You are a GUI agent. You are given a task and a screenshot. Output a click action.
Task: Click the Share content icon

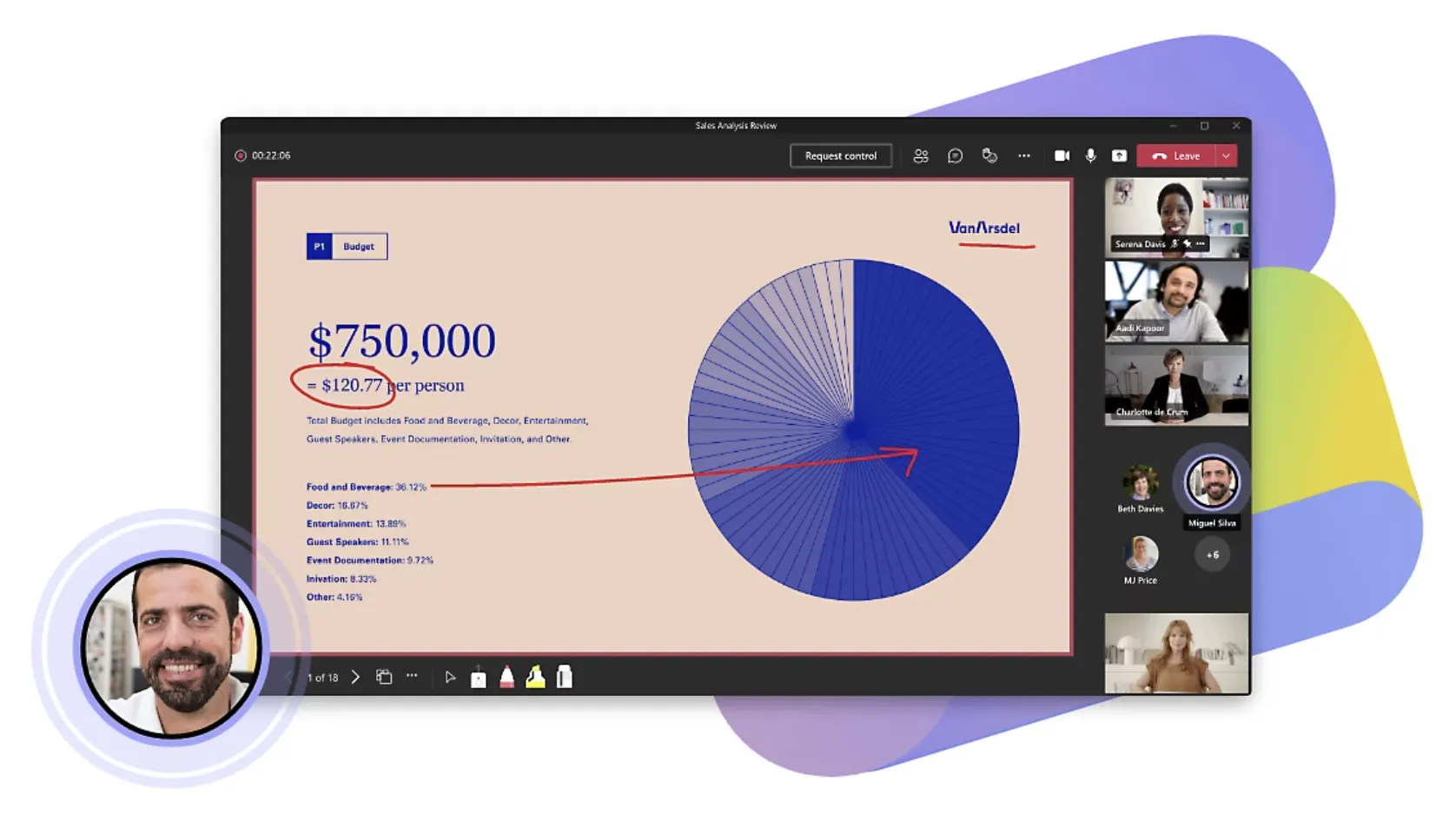click(x=1119, y=156)
